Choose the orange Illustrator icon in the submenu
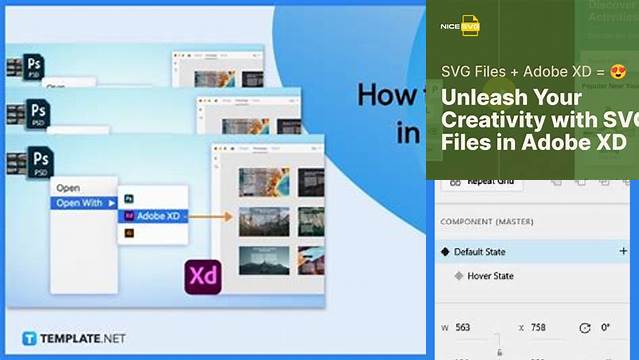The image size is (639, 360). click(x=129, y=233)
